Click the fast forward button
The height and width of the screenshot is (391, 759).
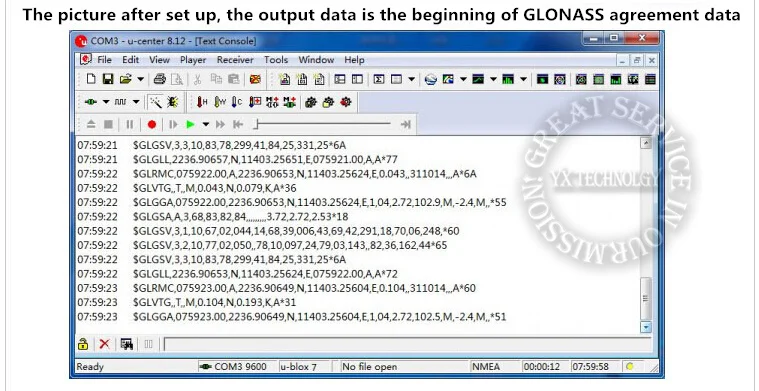[220, 124]
